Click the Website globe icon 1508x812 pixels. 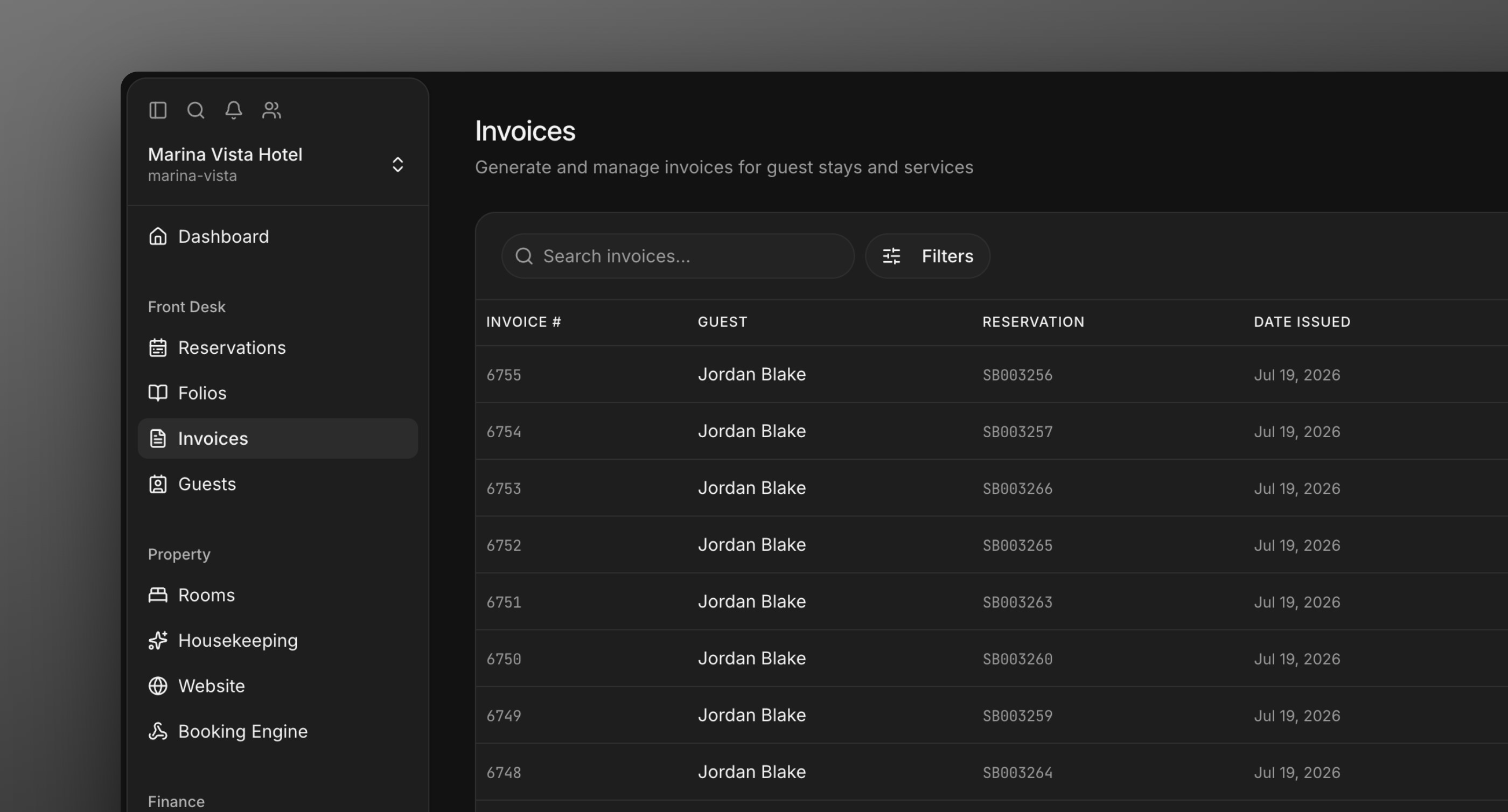click(157, 686)
